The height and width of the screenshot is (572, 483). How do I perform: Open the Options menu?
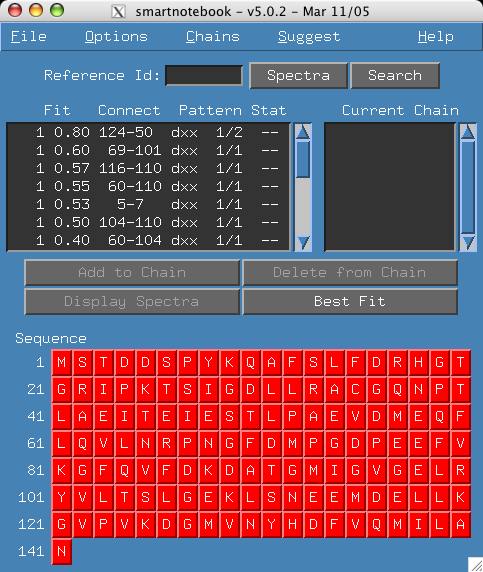[116, 36]
